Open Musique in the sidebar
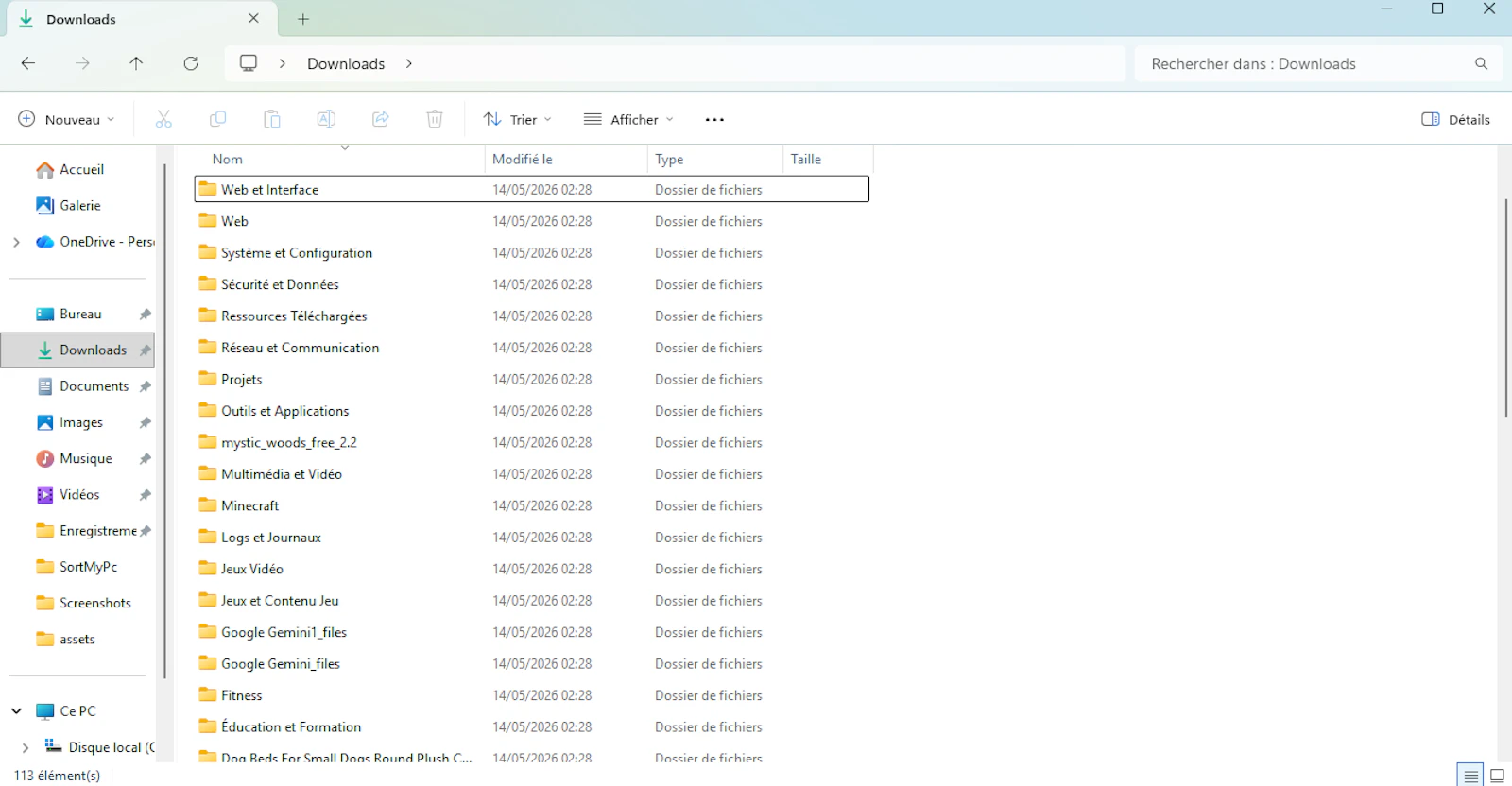The height and width of the screenshot is (786, 1512). (85, 459)
